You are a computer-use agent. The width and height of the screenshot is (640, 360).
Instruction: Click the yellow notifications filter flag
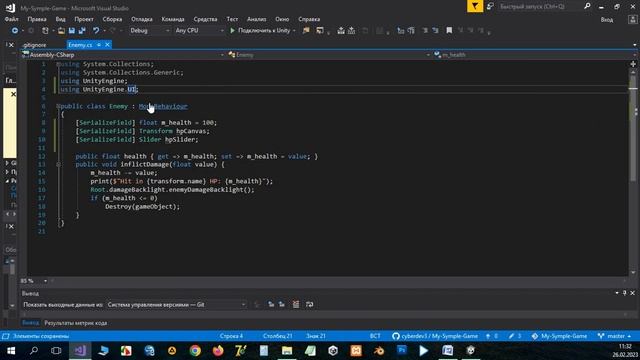475,6
